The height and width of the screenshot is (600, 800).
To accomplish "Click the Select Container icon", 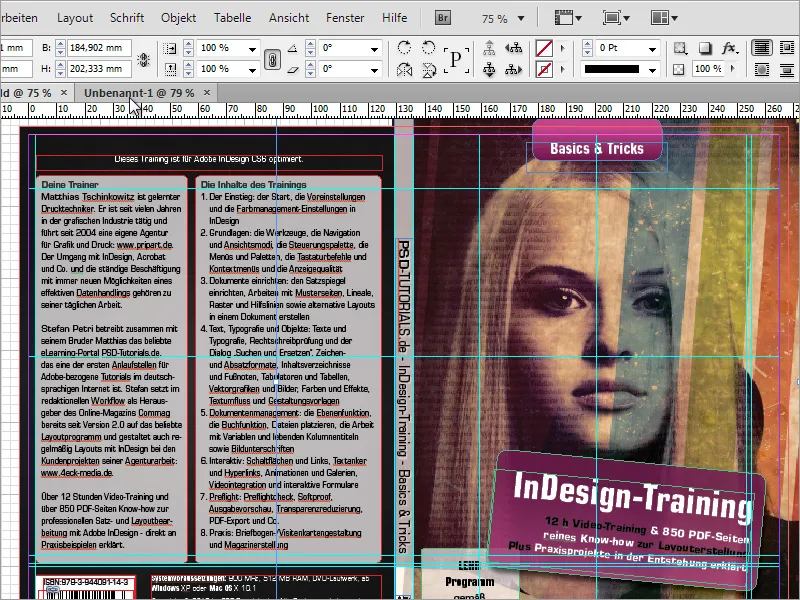I will pos(489,48).
